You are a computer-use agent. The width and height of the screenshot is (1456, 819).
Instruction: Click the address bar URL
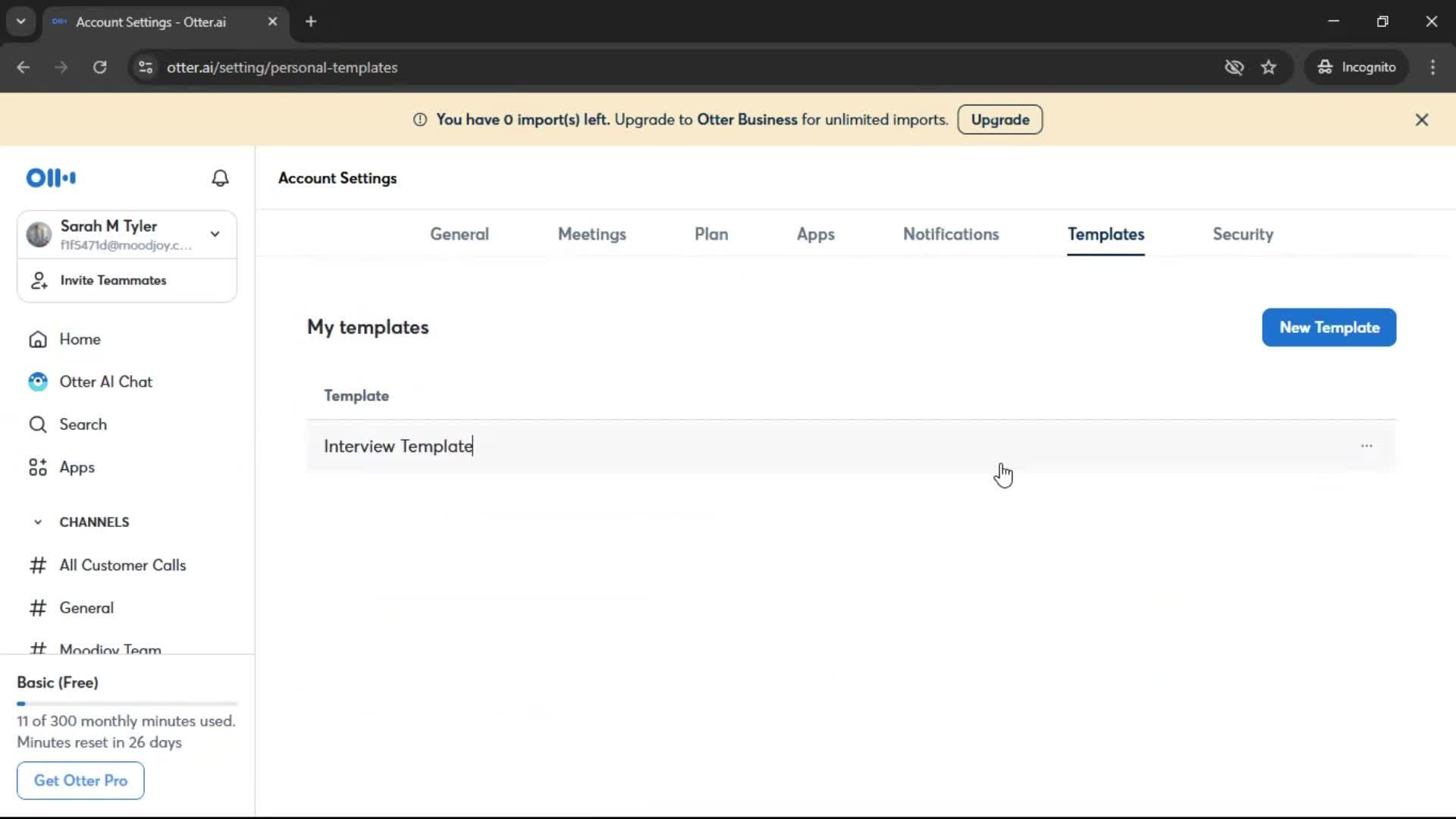(x=282, y=67)
